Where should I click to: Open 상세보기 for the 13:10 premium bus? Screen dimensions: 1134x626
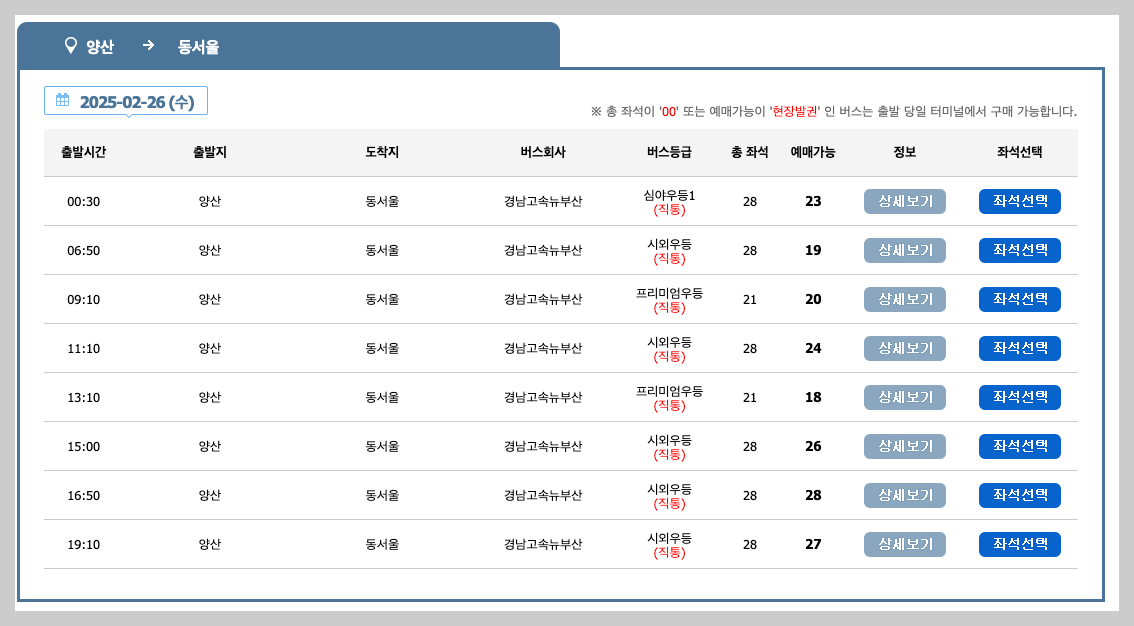pos(904,397)
